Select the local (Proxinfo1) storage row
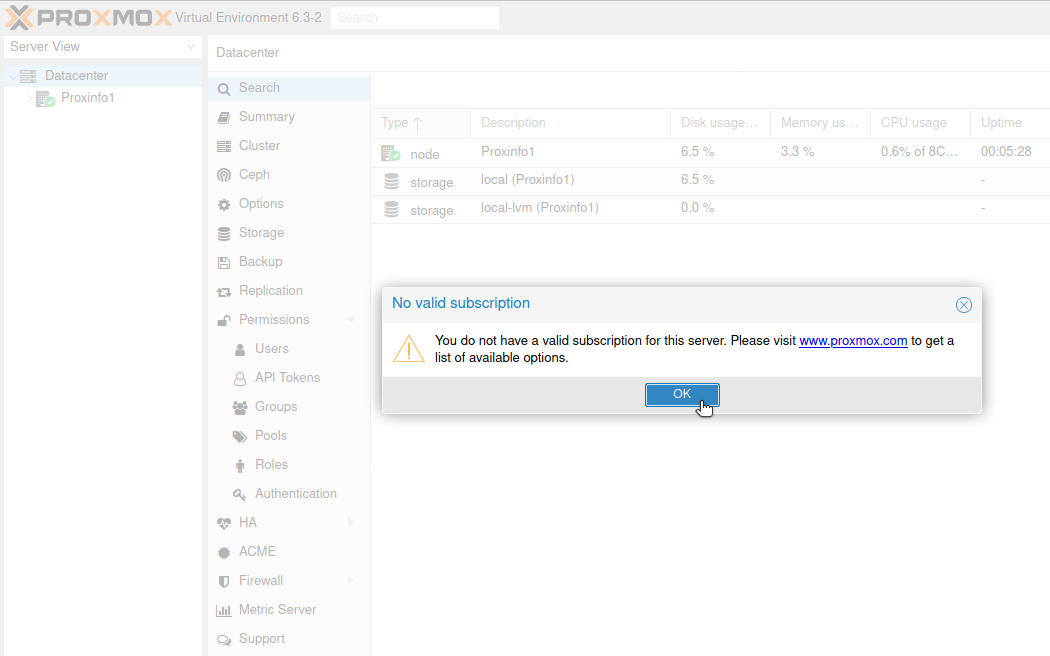Image resolution: width=1050 pixels, height=656 pixels. 710,181
